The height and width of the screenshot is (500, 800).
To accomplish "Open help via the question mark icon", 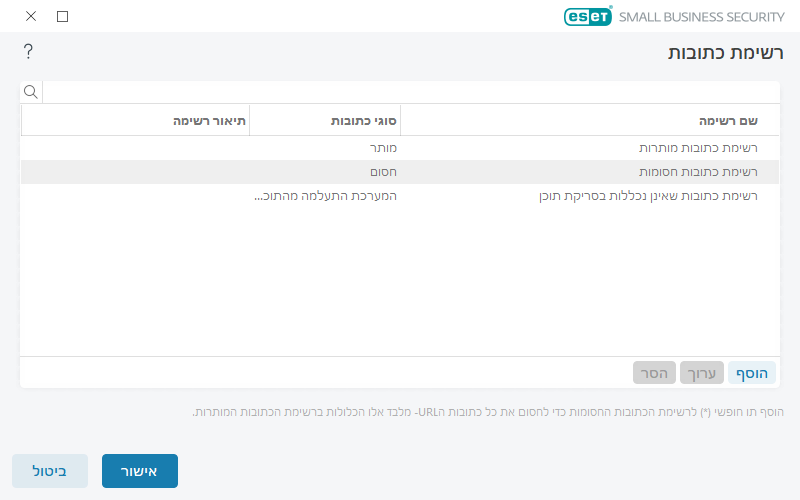I will (x=28, y=51).
